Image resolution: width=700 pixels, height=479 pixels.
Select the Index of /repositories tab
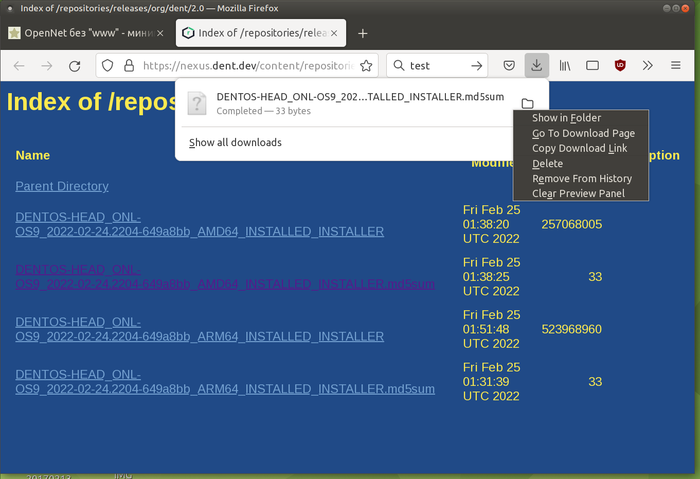[x=261, y=33]
